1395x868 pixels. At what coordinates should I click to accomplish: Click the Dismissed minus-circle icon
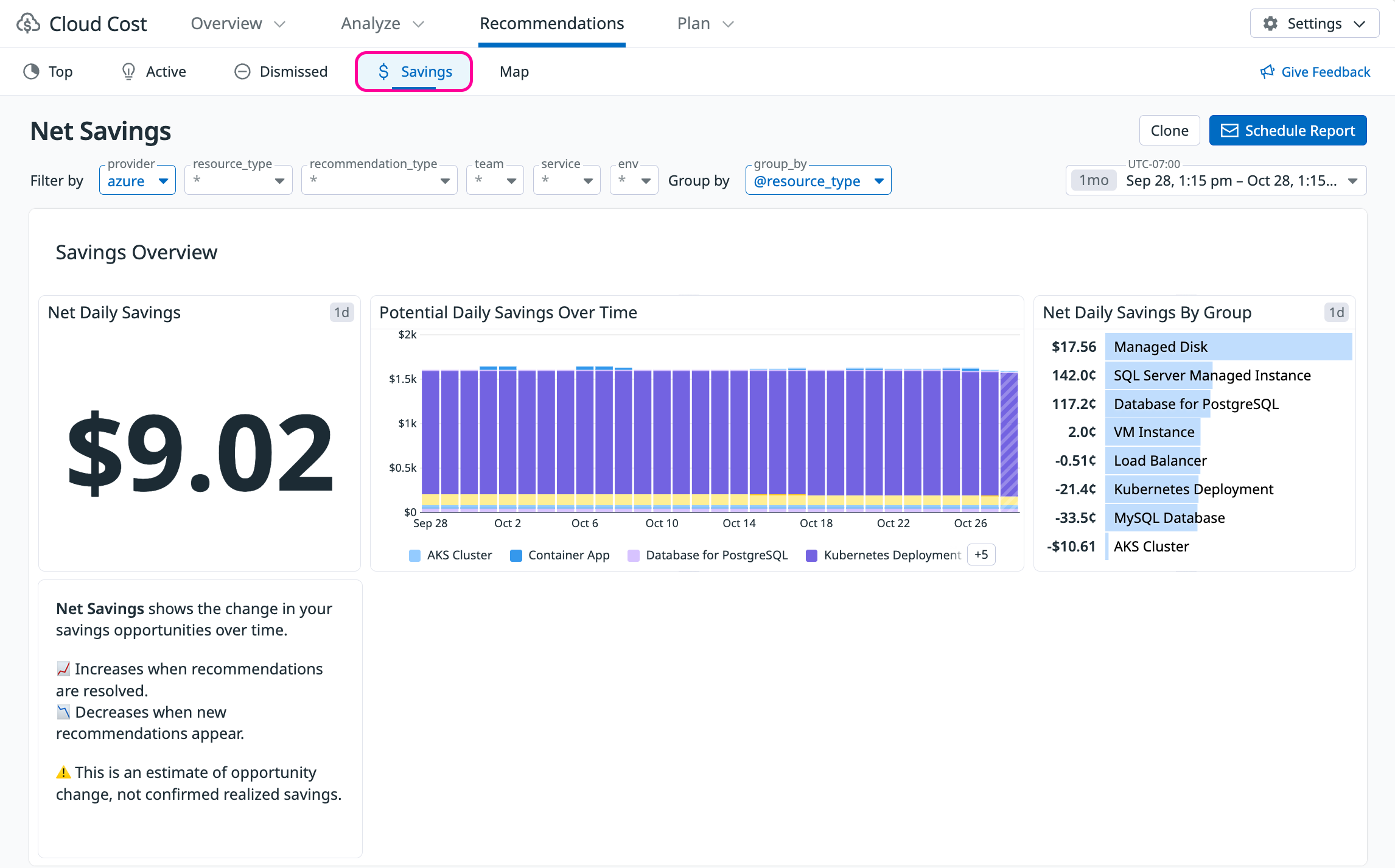click(x=242, y=72)
